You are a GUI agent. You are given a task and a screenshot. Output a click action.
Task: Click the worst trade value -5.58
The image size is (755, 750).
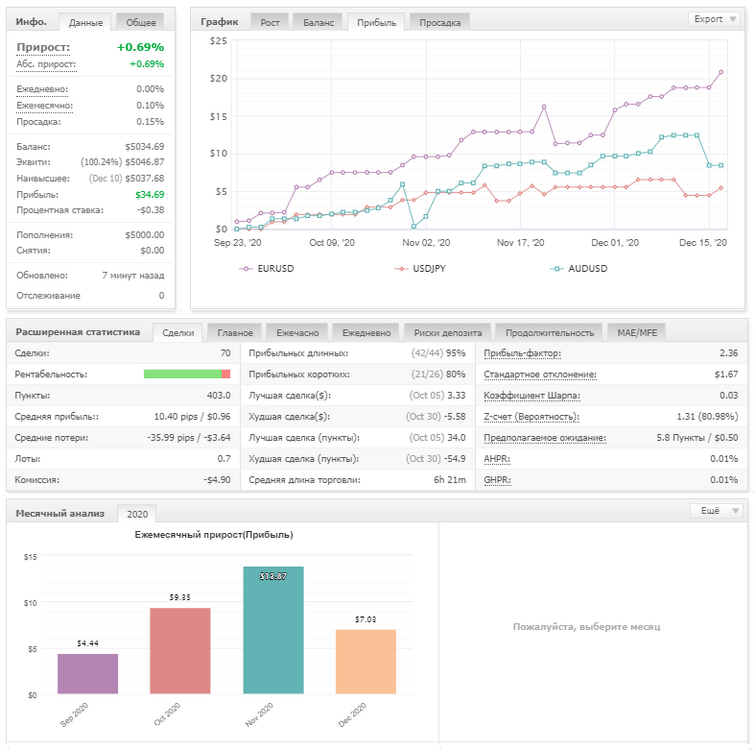coord(456,417)
